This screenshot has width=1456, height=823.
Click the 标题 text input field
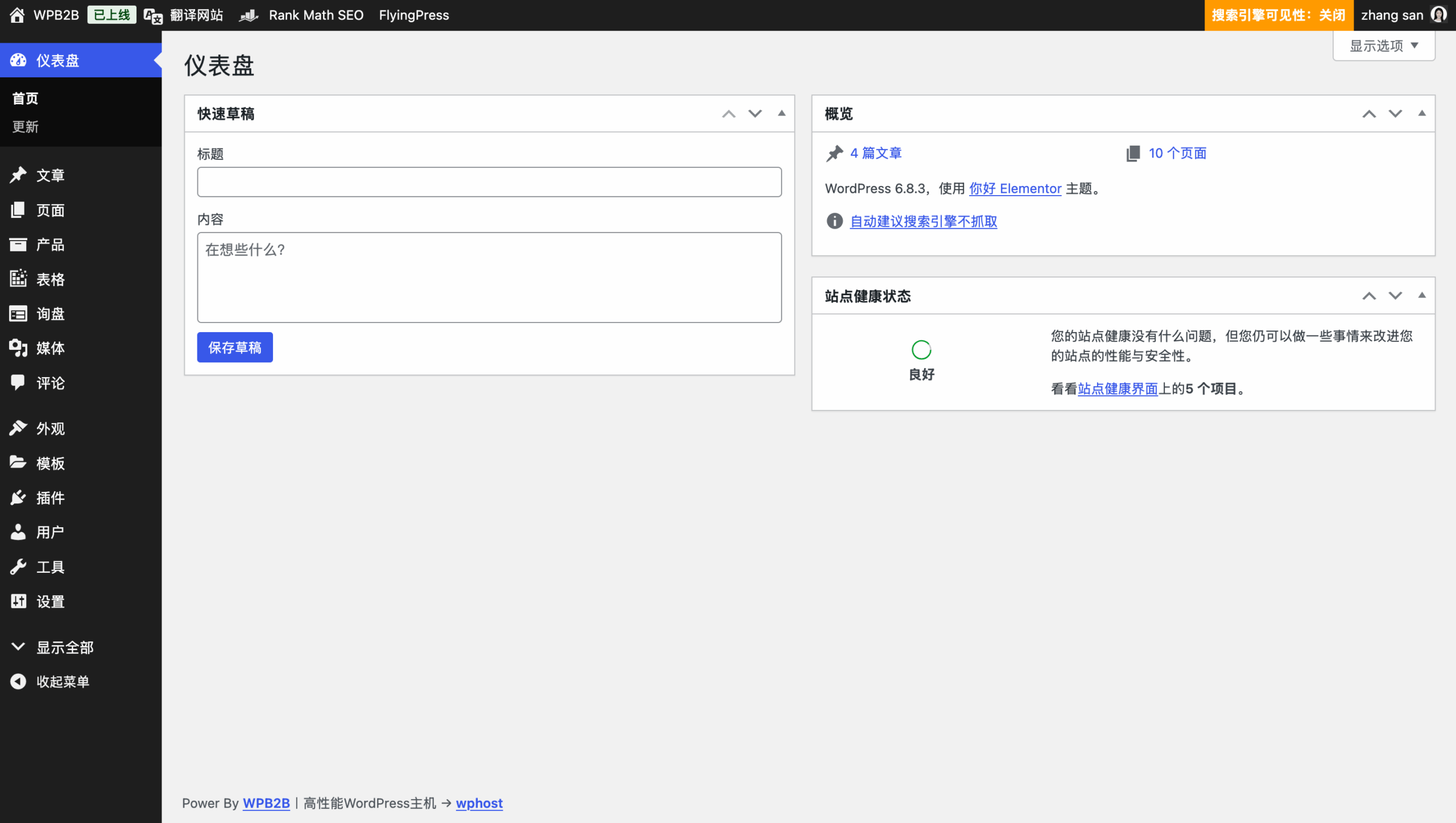click(489, 182)
